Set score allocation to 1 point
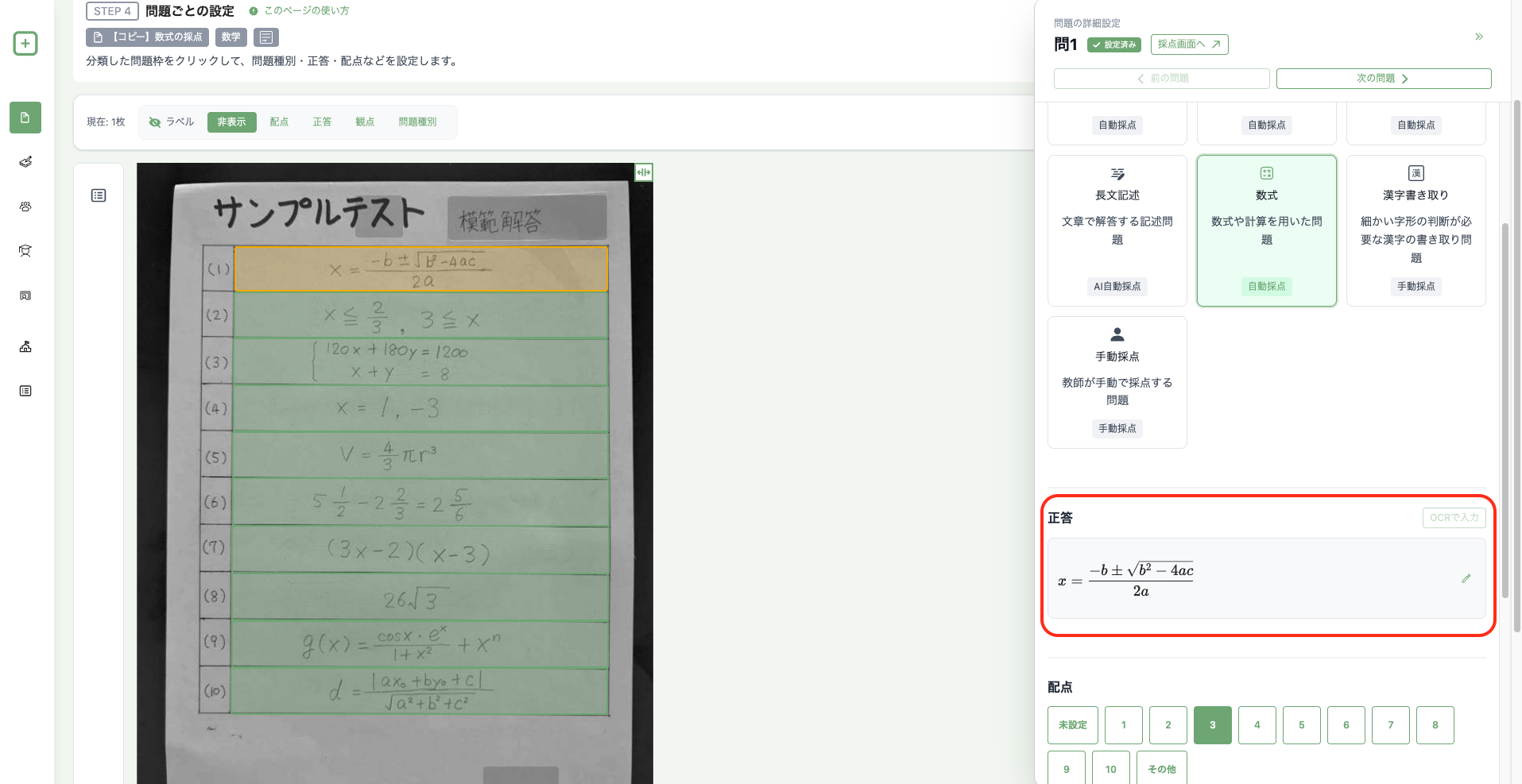1522x784 pixels. pos(1124,725)
